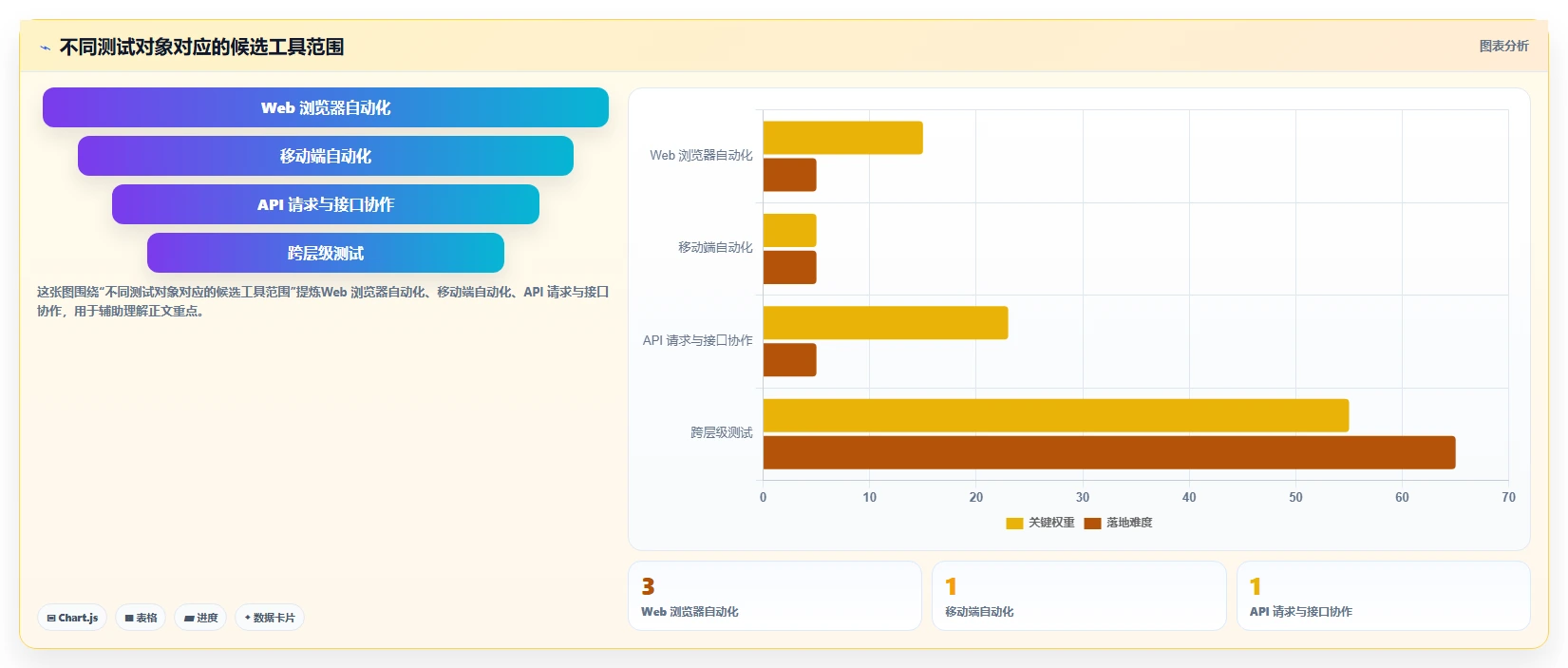Click the 表格 tag chip

141,618
